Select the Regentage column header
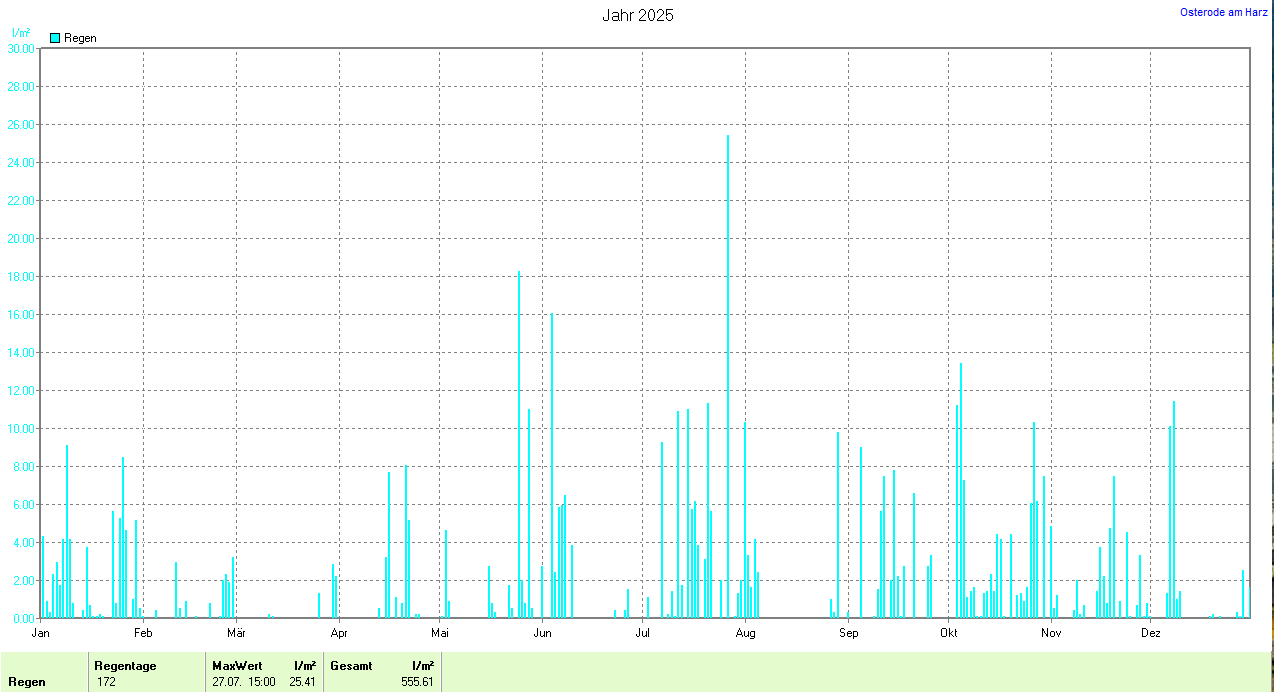 tap(125, 666)
